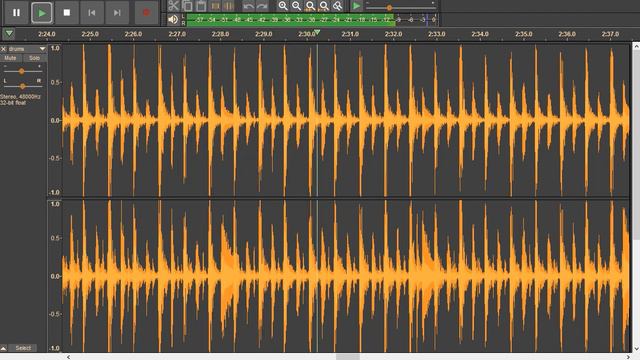
Task: Skip to the start of the project
Action: point(92,13)
